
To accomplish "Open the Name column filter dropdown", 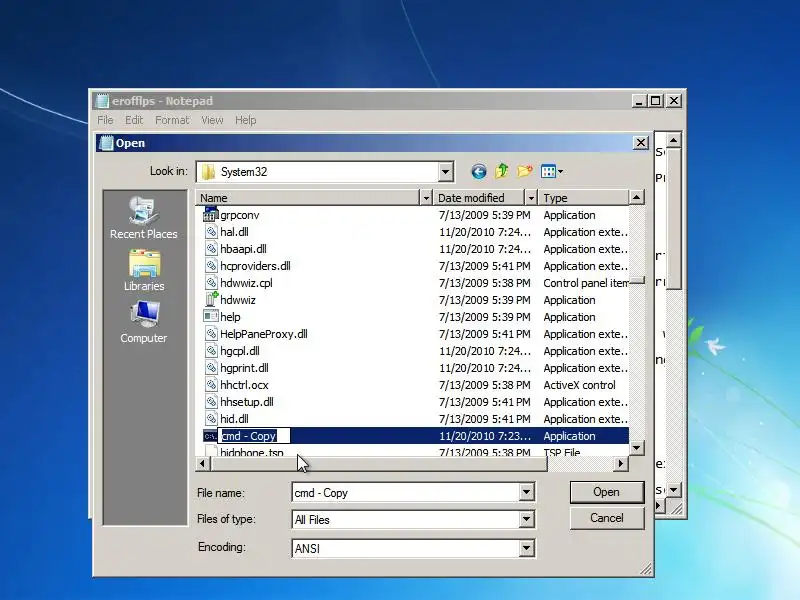I will point(426,198).
